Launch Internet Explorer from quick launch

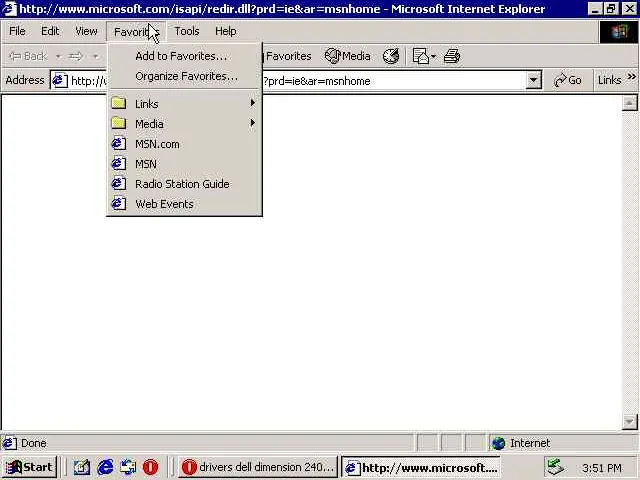pyautogui.click(x=105, y=467)
